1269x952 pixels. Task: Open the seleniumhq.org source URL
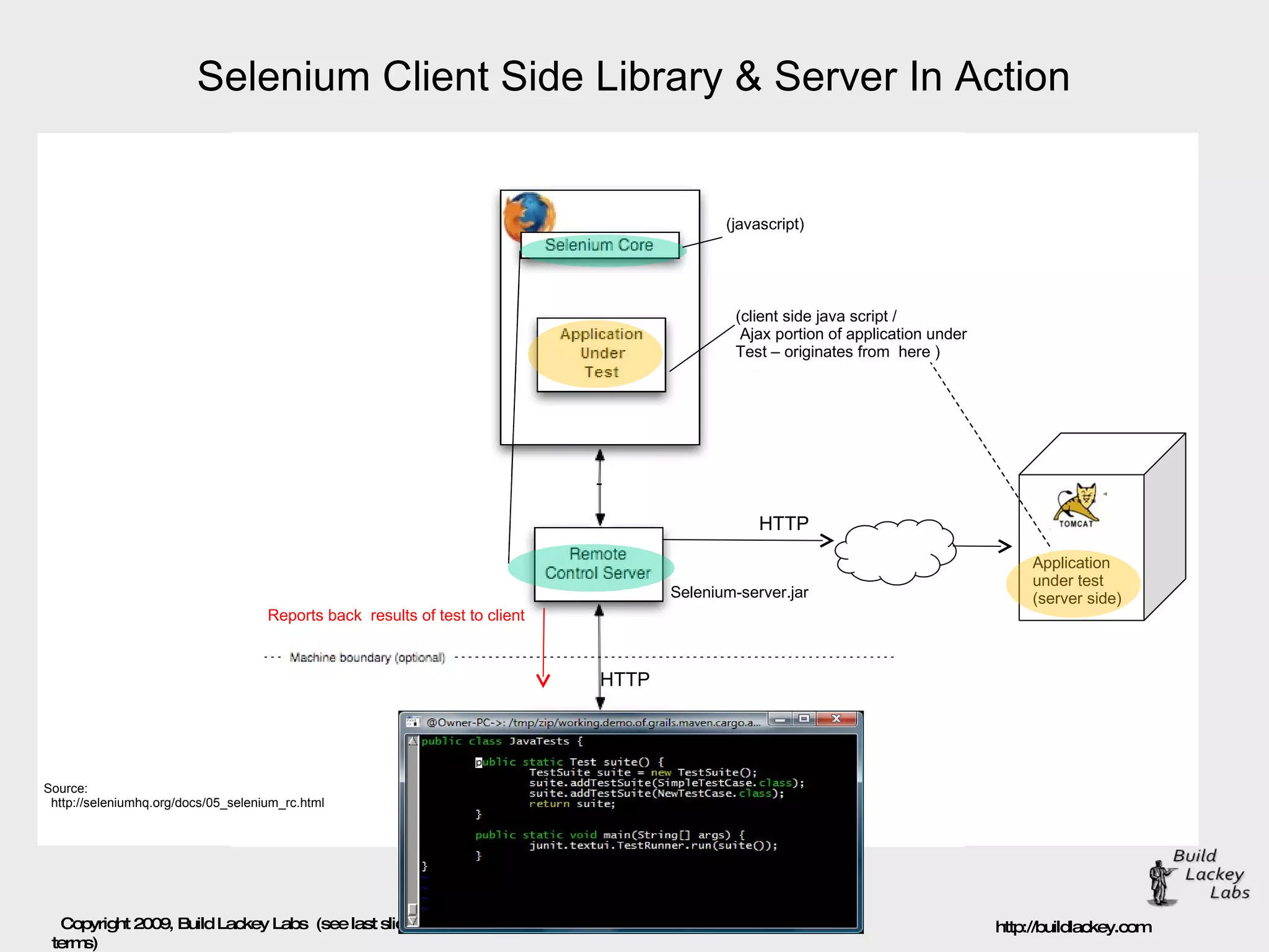[187, 803]
